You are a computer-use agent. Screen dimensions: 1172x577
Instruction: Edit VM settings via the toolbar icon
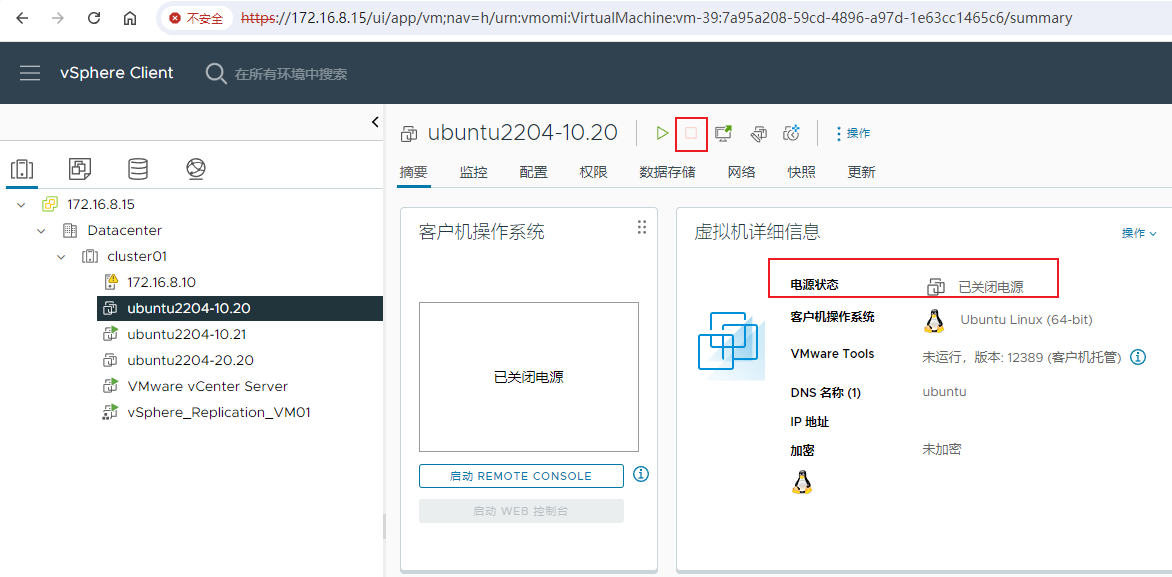pos(759,134)
